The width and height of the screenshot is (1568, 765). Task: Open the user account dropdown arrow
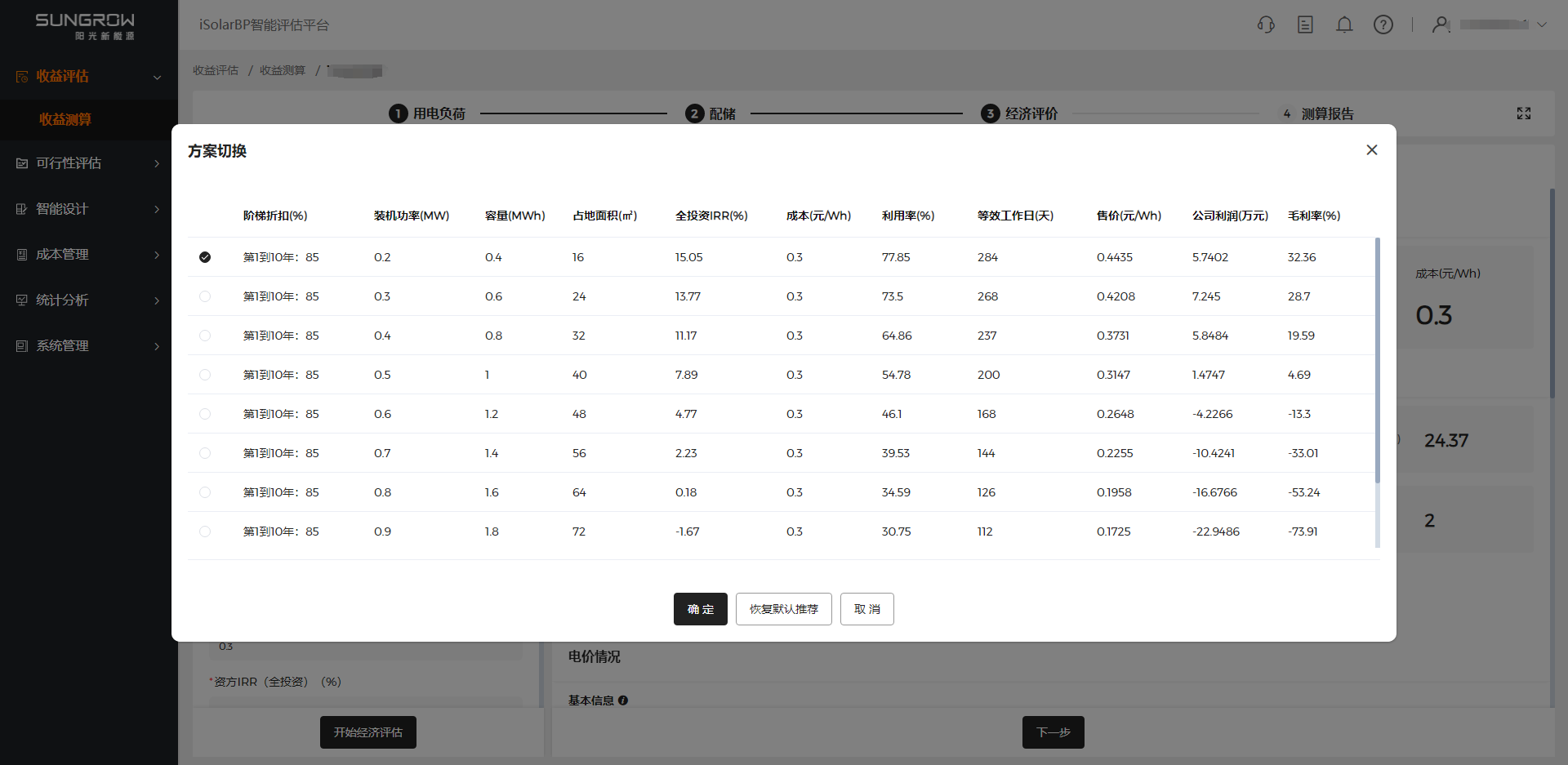pyautogui.click(x=1542, y=24)
